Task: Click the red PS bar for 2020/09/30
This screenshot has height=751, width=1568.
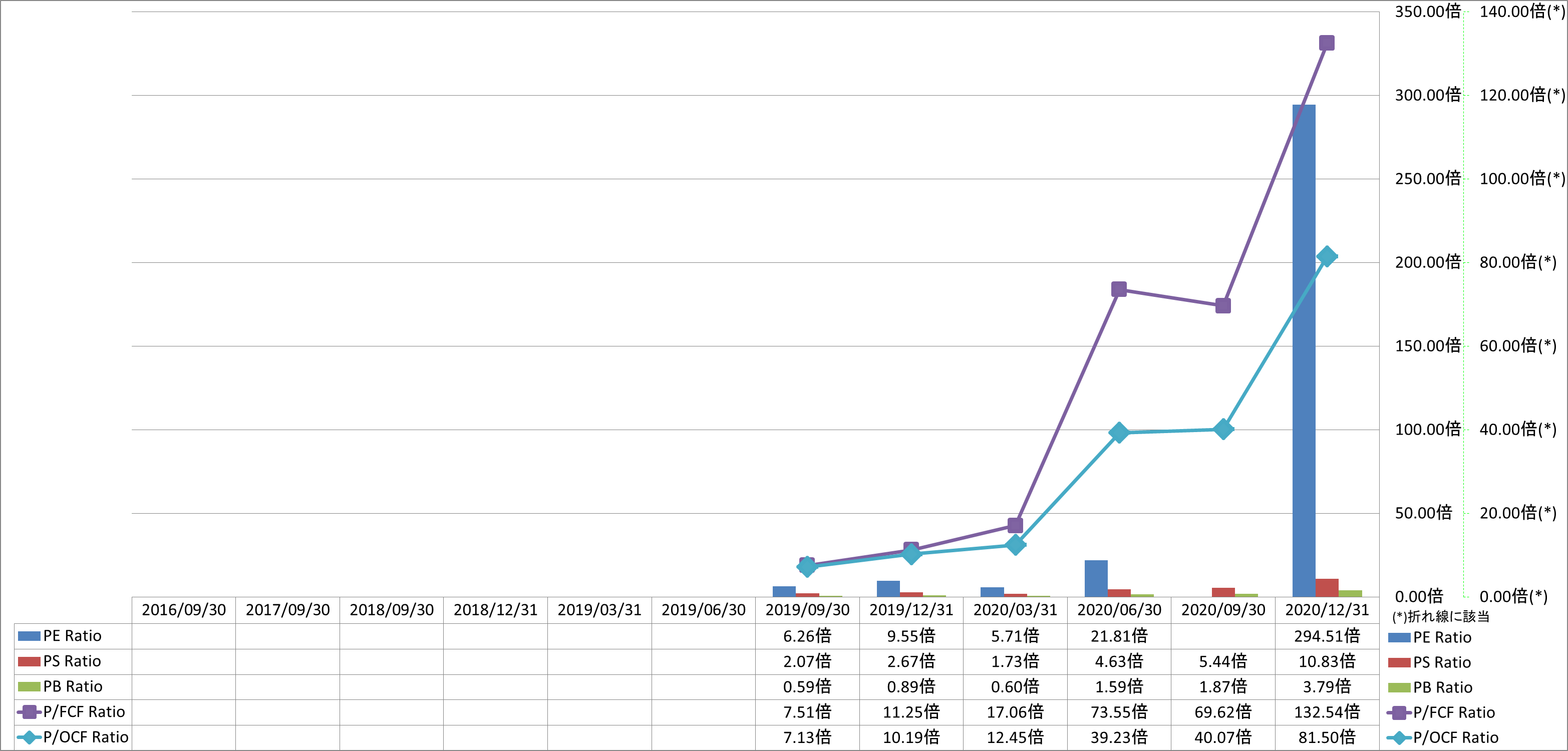Action: 1223,592
